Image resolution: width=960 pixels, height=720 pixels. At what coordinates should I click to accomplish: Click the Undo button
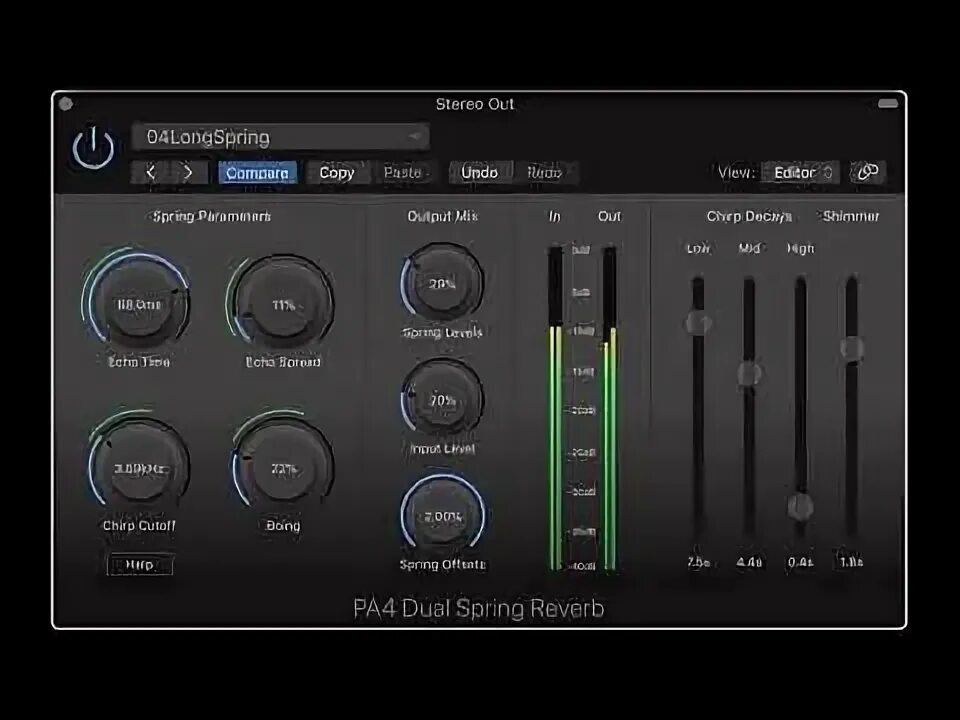pyautogui.click(x=479, y=173)
